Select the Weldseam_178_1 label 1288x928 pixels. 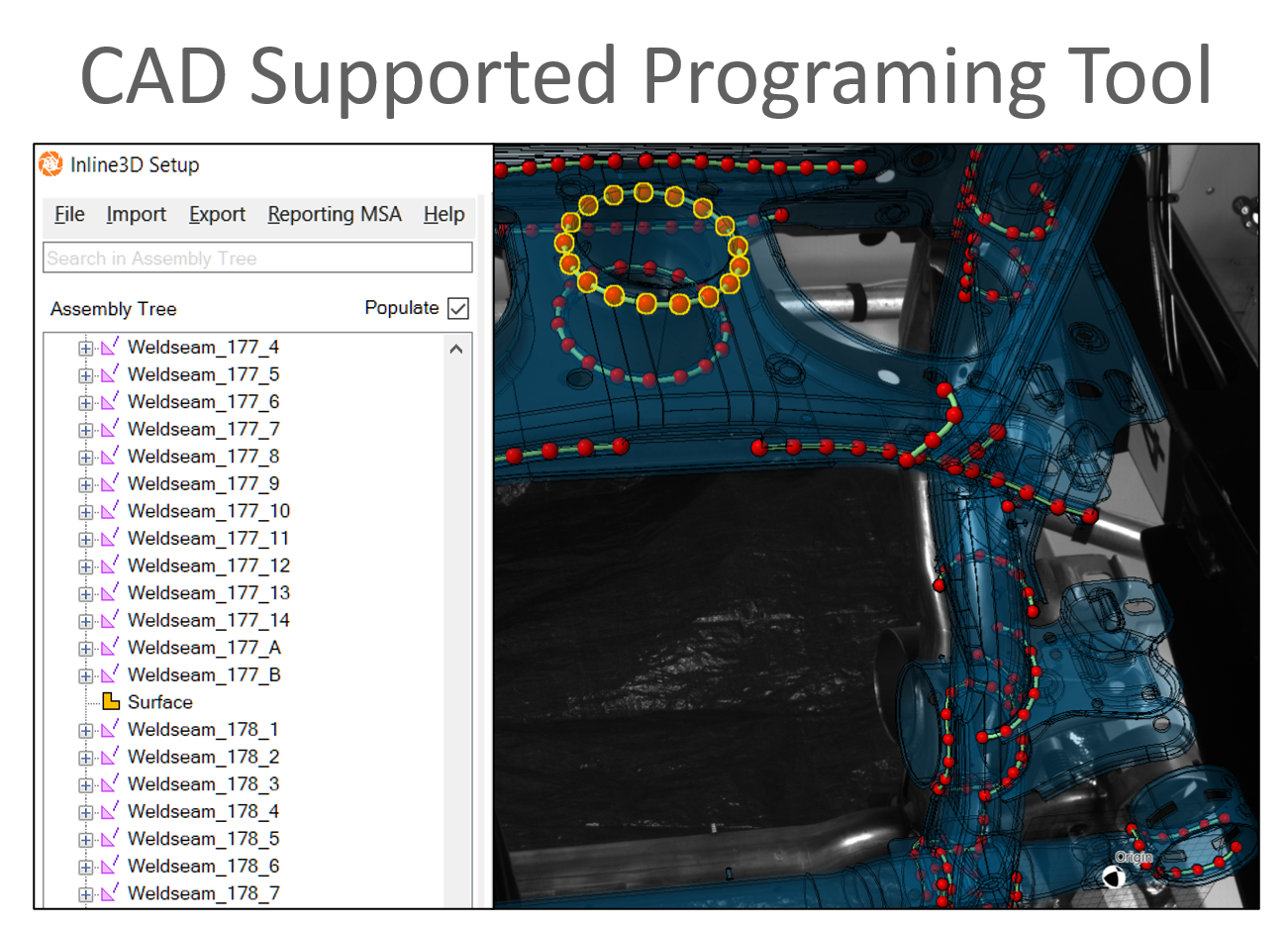(203, 730)
